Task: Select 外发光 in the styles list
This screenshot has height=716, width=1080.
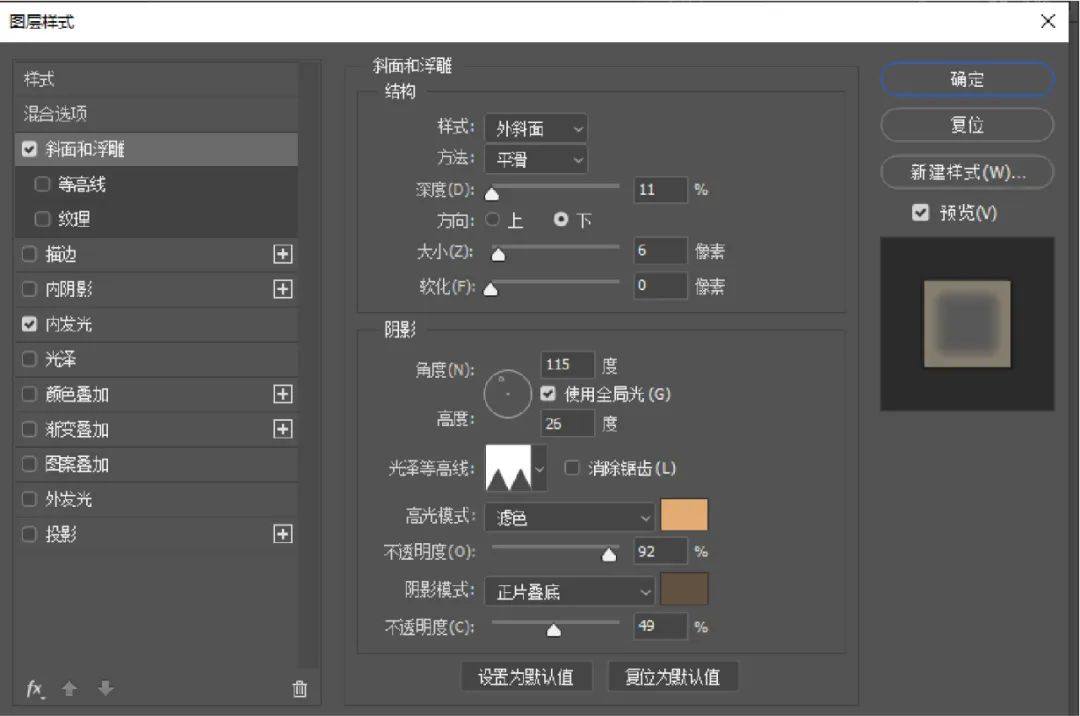Action: [x=68, y=500]
